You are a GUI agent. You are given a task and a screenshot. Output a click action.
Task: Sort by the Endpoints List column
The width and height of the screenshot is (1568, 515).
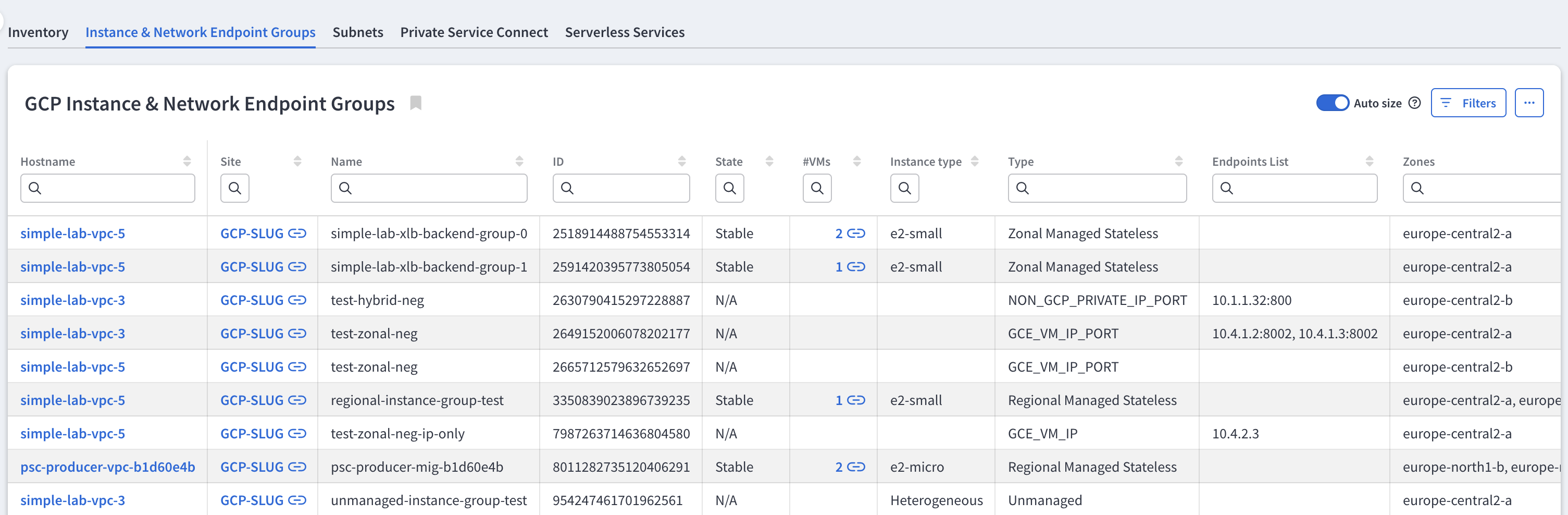(1369, 161)
